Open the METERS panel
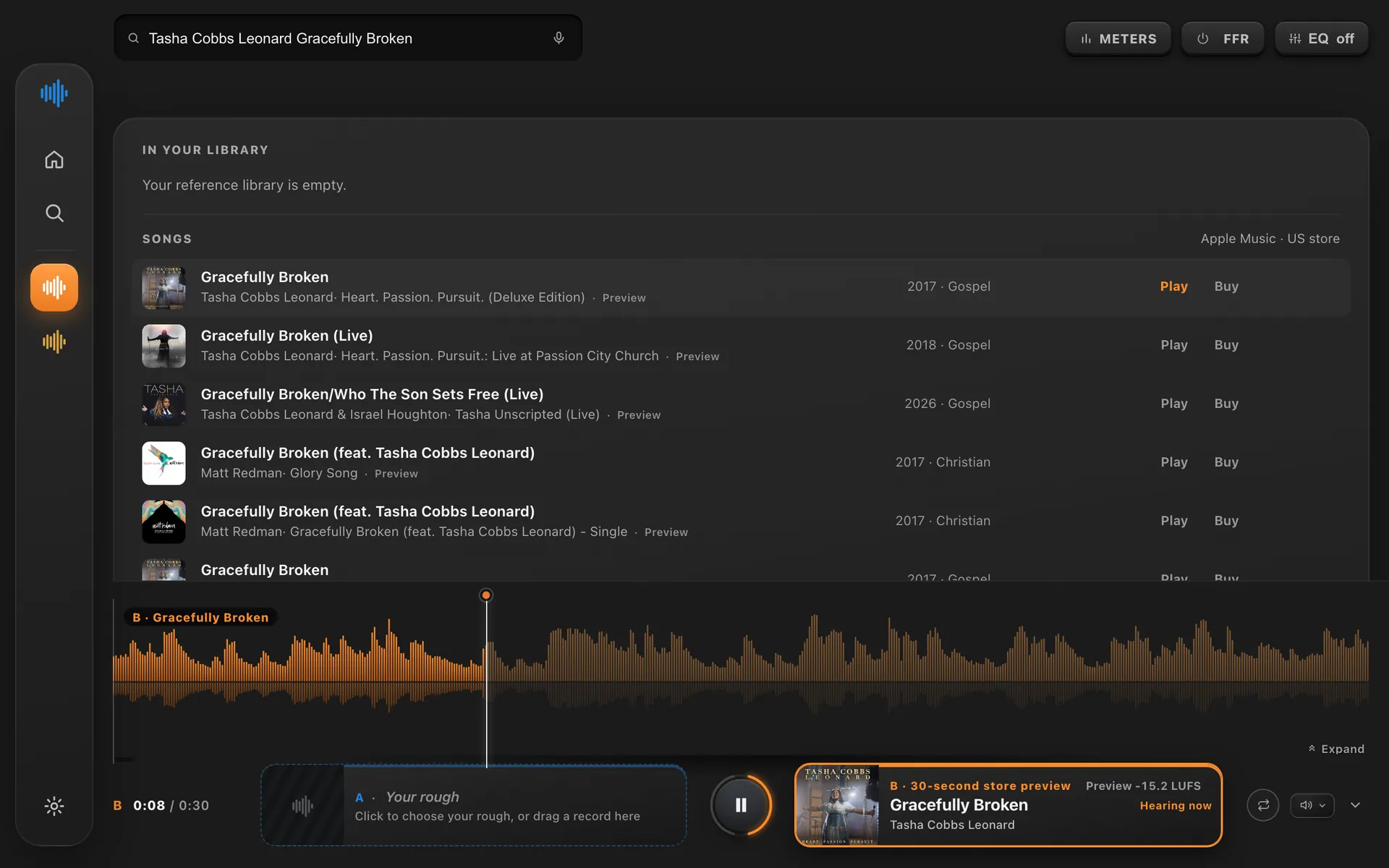Screen dimensions: 1389x868 (1118, 38)
